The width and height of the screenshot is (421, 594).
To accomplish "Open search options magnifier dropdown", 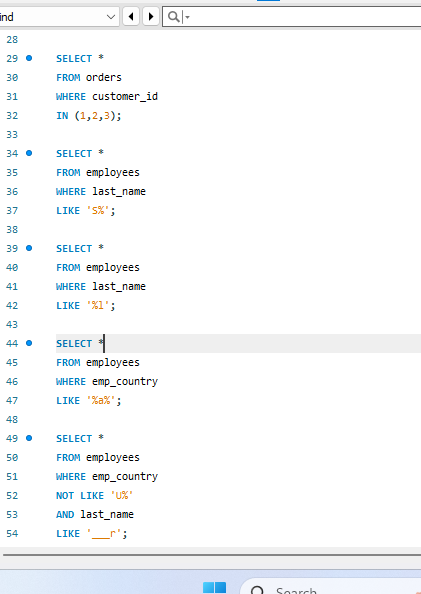I will (x=178, y=17).
